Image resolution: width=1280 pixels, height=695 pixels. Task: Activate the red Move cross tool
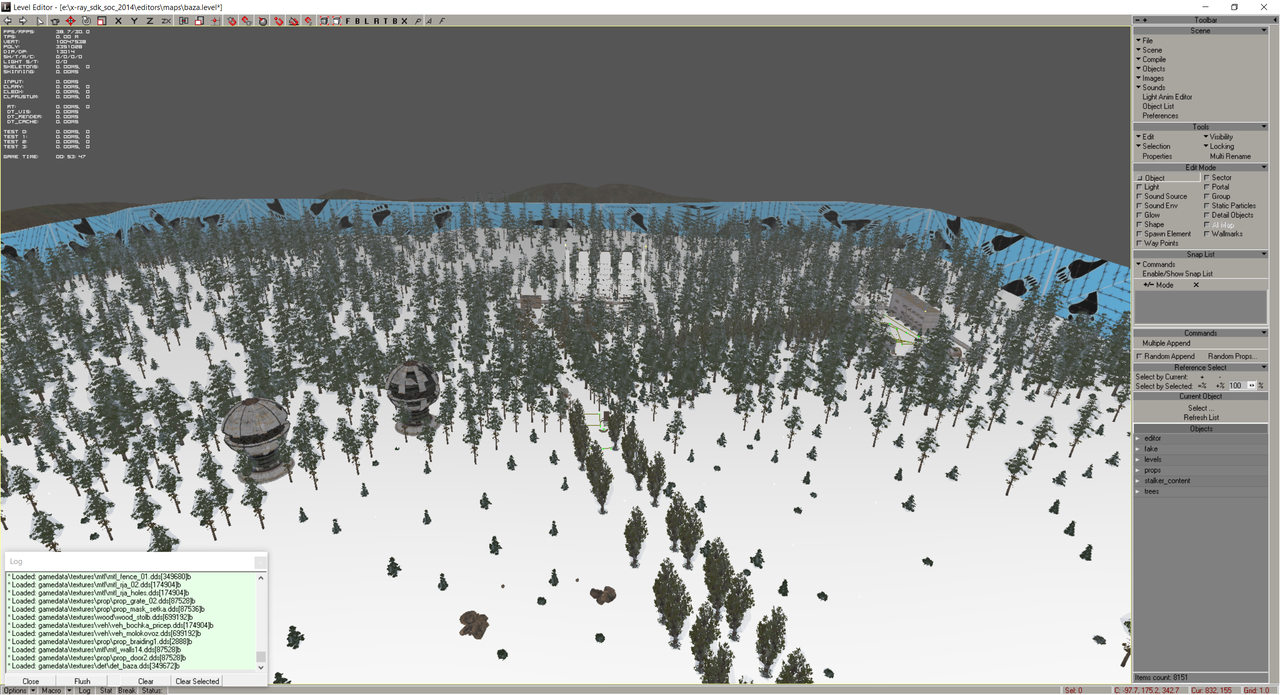click(x=70, y=21)
